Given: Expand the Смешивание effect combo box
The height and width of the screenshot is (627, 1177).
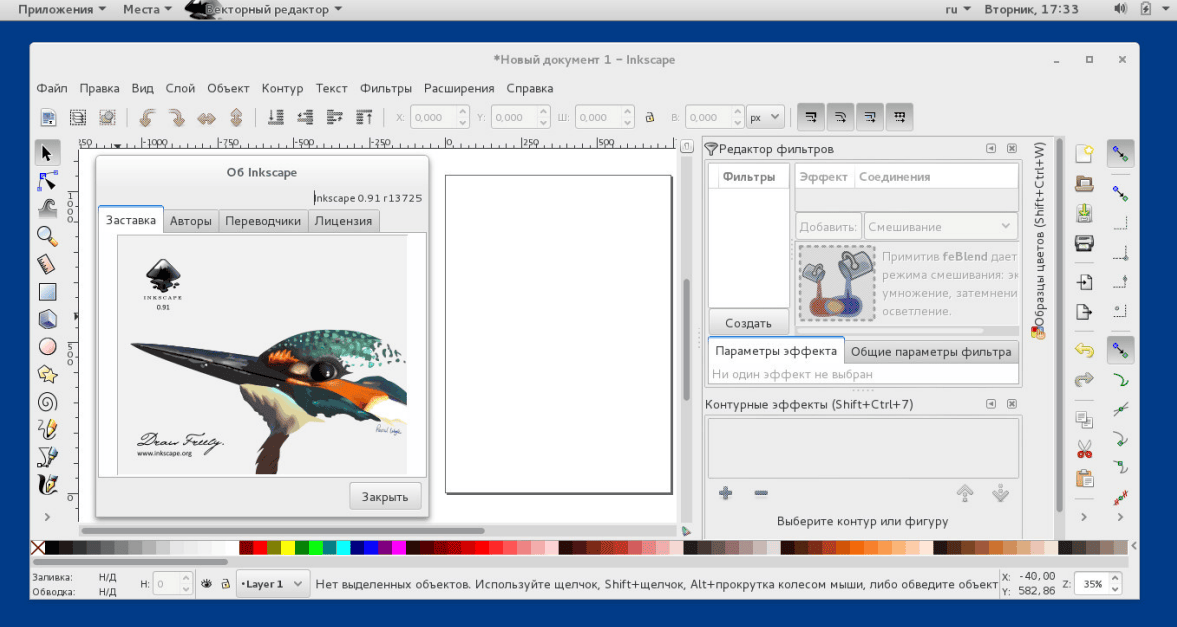Looking at the screenshot, I should [x=940, y=227].
